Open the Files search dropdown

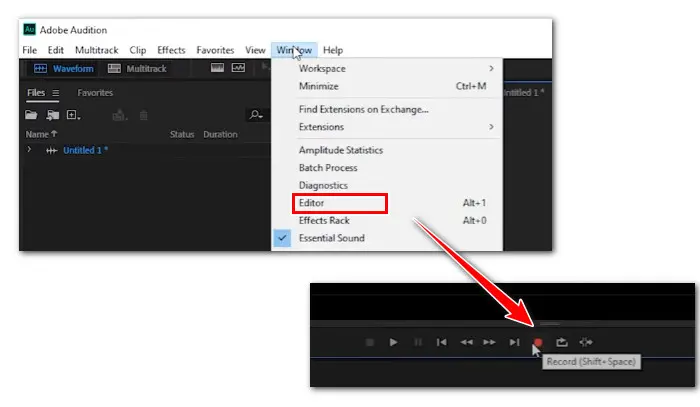click(256, 115)
